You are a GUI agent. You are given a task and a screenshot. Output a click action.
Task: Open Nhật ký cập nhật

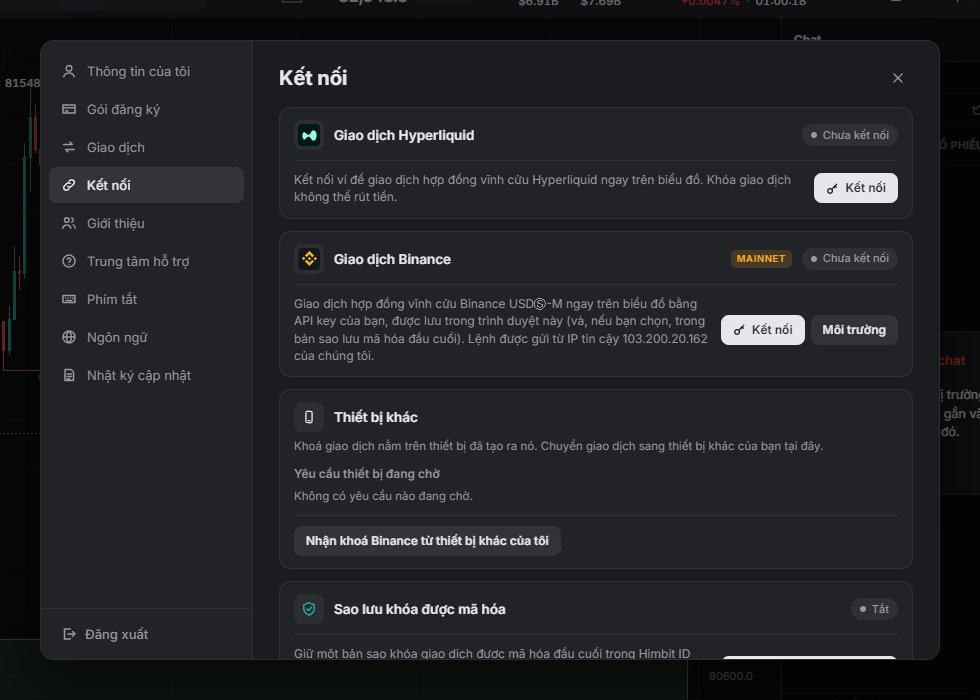pos(146,376)
